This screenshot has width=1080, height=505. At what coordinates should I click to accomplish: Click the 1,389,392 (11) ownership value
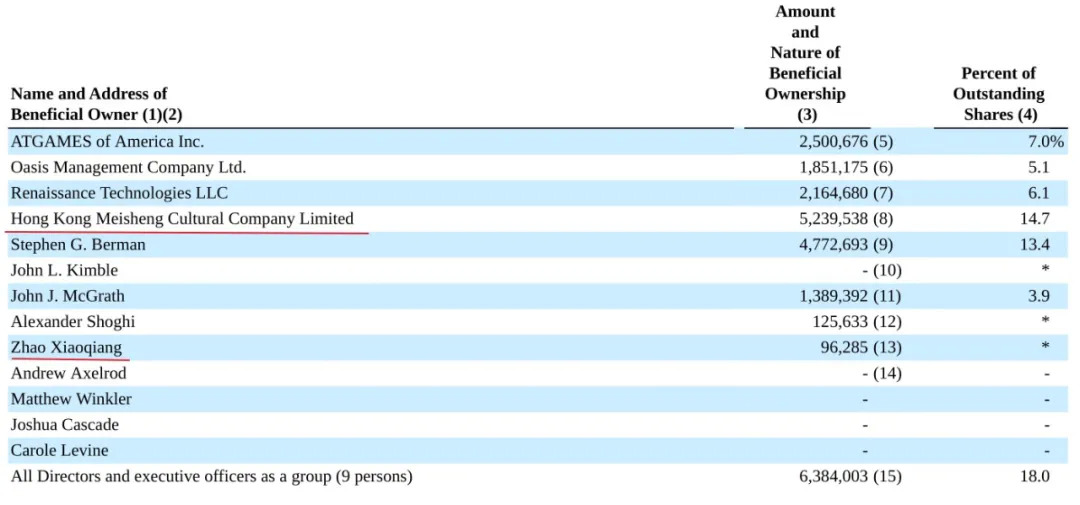coord(850,296)
